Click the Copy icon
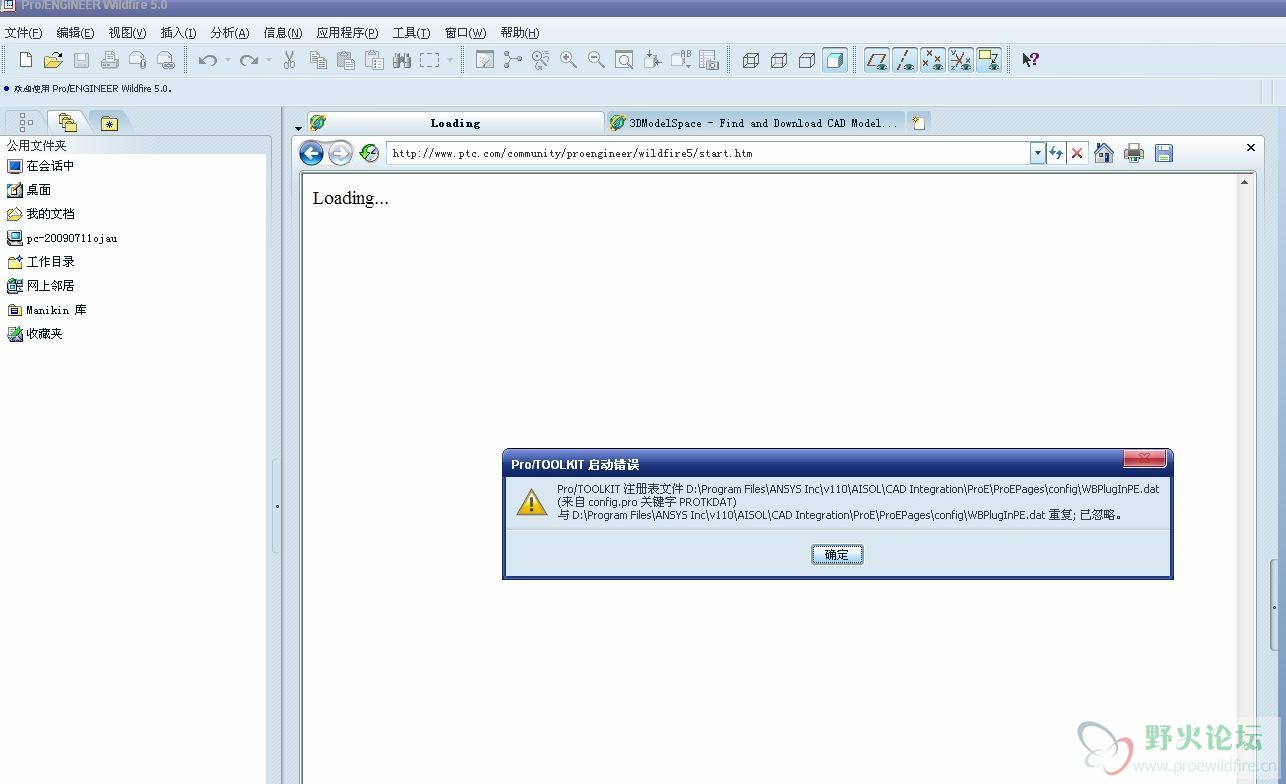 coord(318,60)
